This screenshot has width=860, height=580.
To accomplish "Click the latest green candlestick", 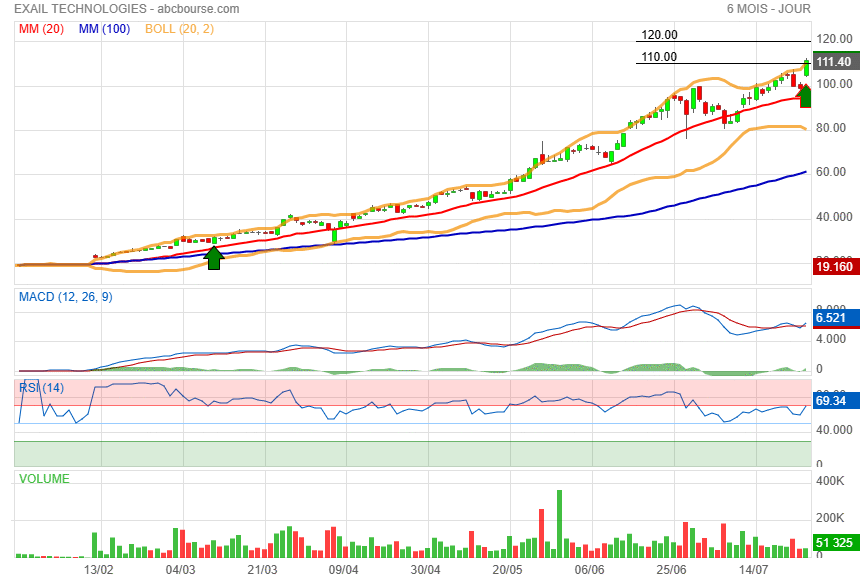I will tap(807, 67).
